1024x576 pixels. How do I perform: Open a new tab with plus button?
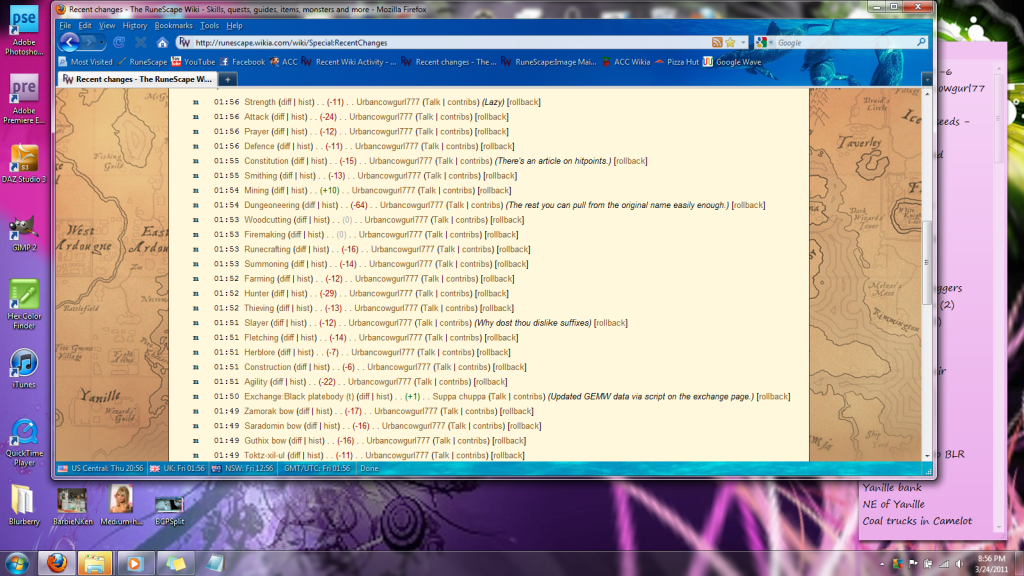tap(228, 80)
